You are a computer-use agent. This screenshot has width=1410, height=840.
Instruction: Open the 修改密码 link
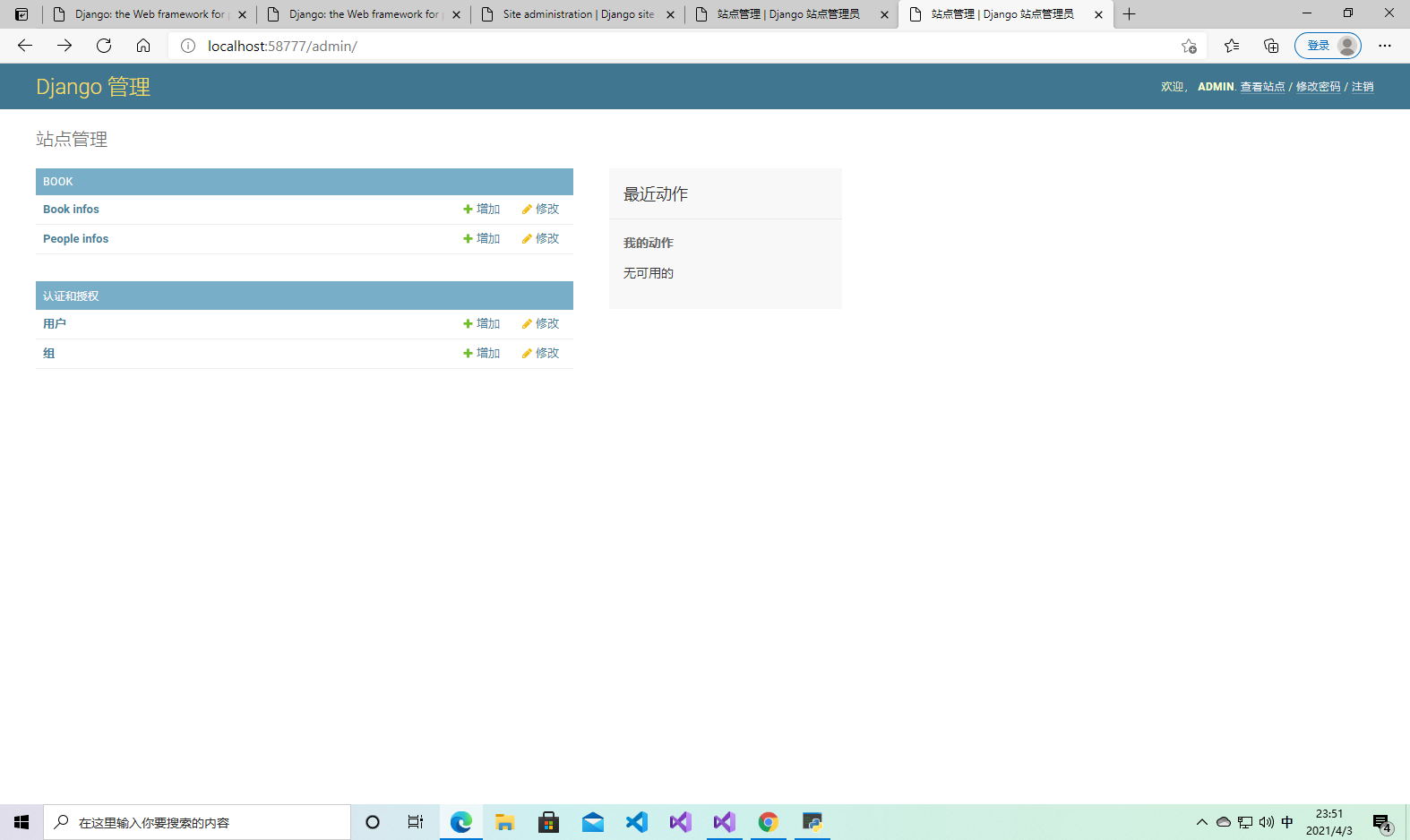[1318, 87]
